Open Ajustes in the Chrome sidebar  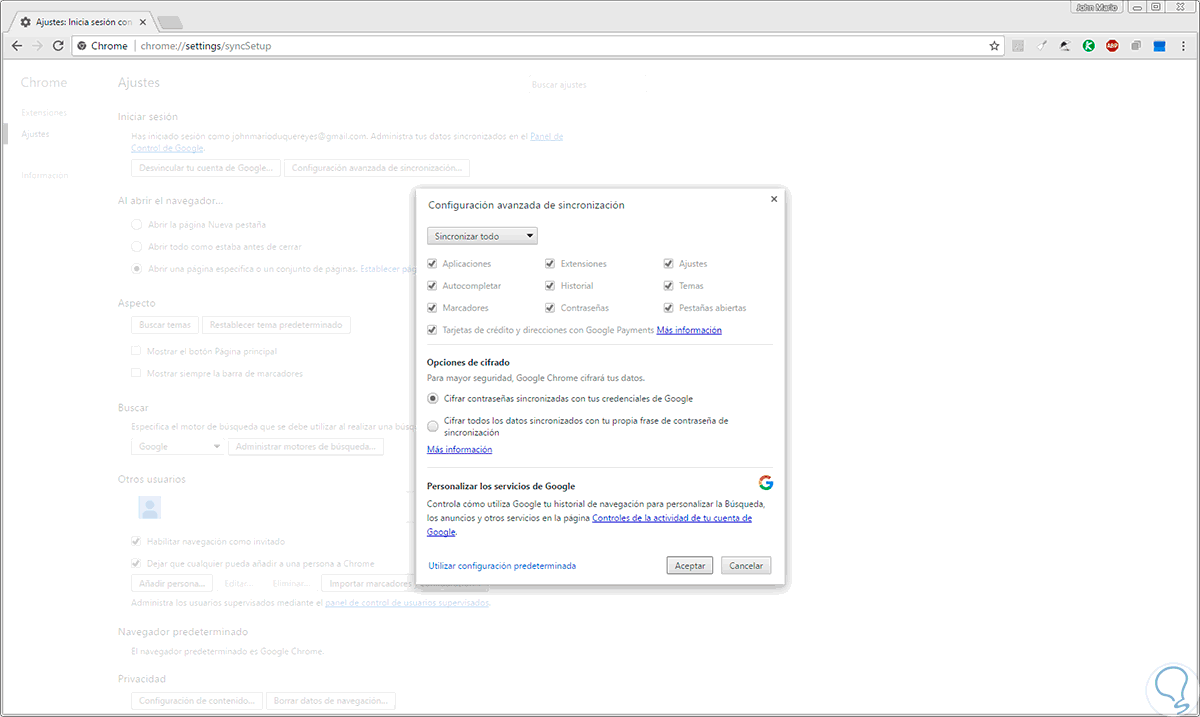[35, 134]
